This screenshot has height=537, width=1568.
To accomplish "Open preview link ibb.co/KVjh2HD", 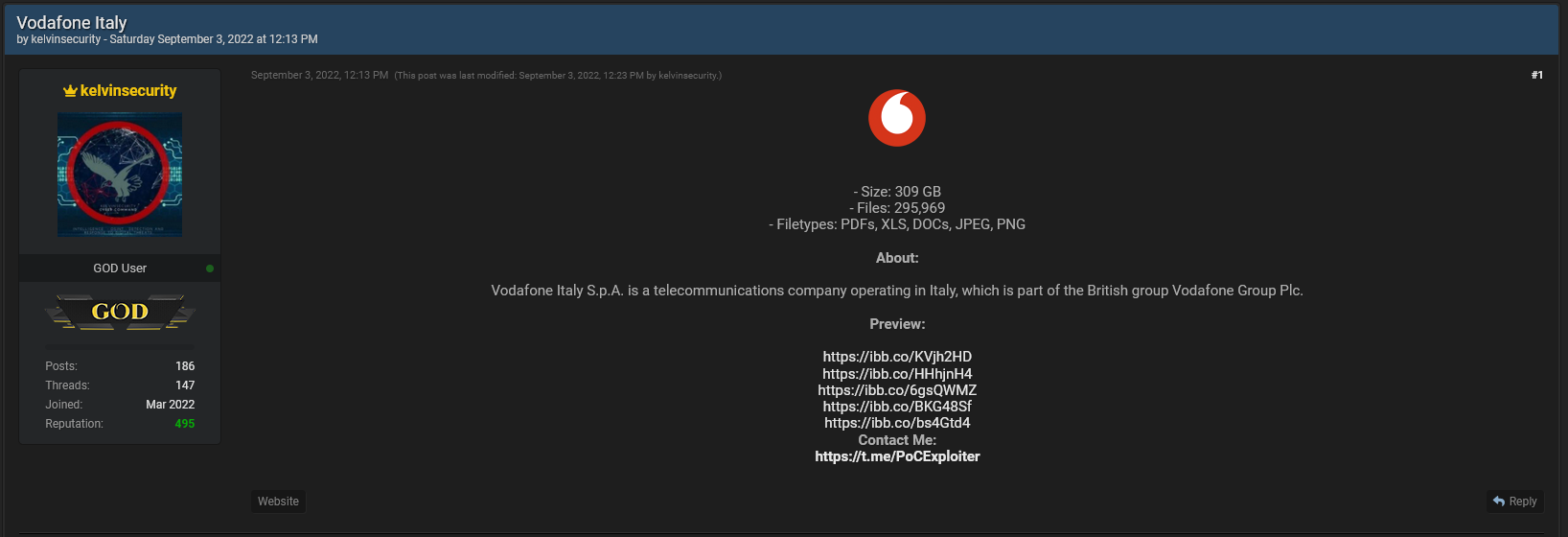I will click(x=897, y=357).
